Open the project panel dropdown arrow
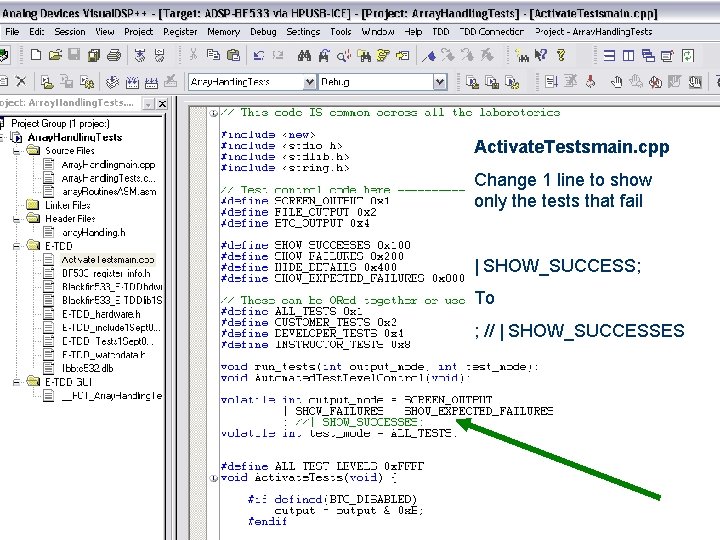This screenshot has height=540, width=720. (148, 104)
